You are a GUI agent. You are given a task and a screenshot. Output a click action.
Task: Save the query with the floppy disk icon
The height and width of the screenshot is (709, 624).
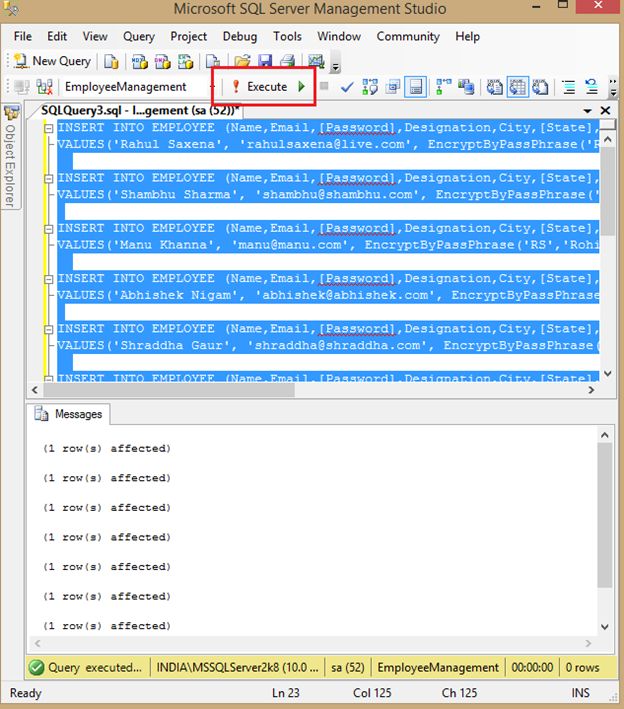(265, 61)
